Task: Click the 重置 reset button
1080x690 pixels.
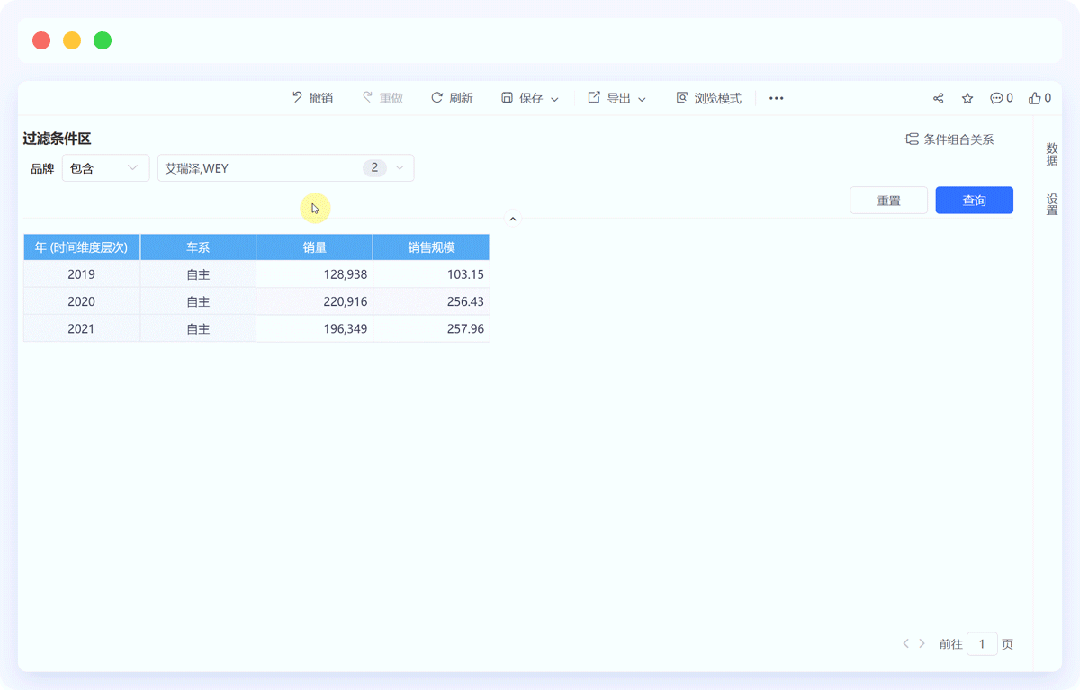Action: tap(888, 200)
